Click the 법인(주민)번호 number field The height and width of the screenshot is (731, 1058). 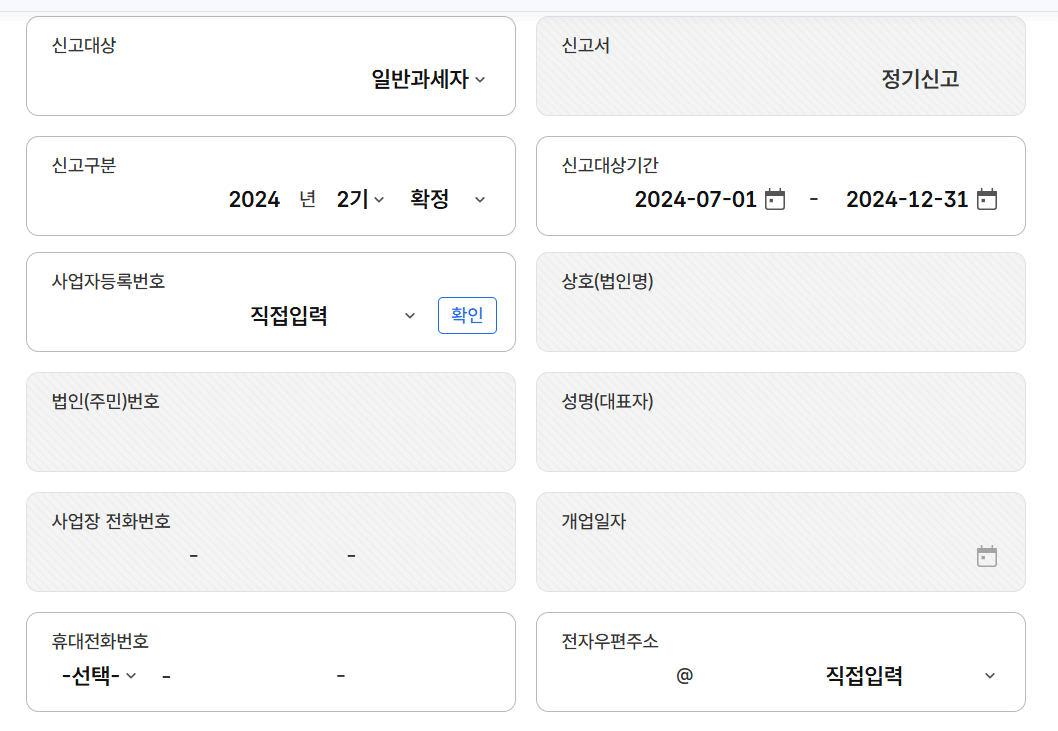[x=271, y=435]
